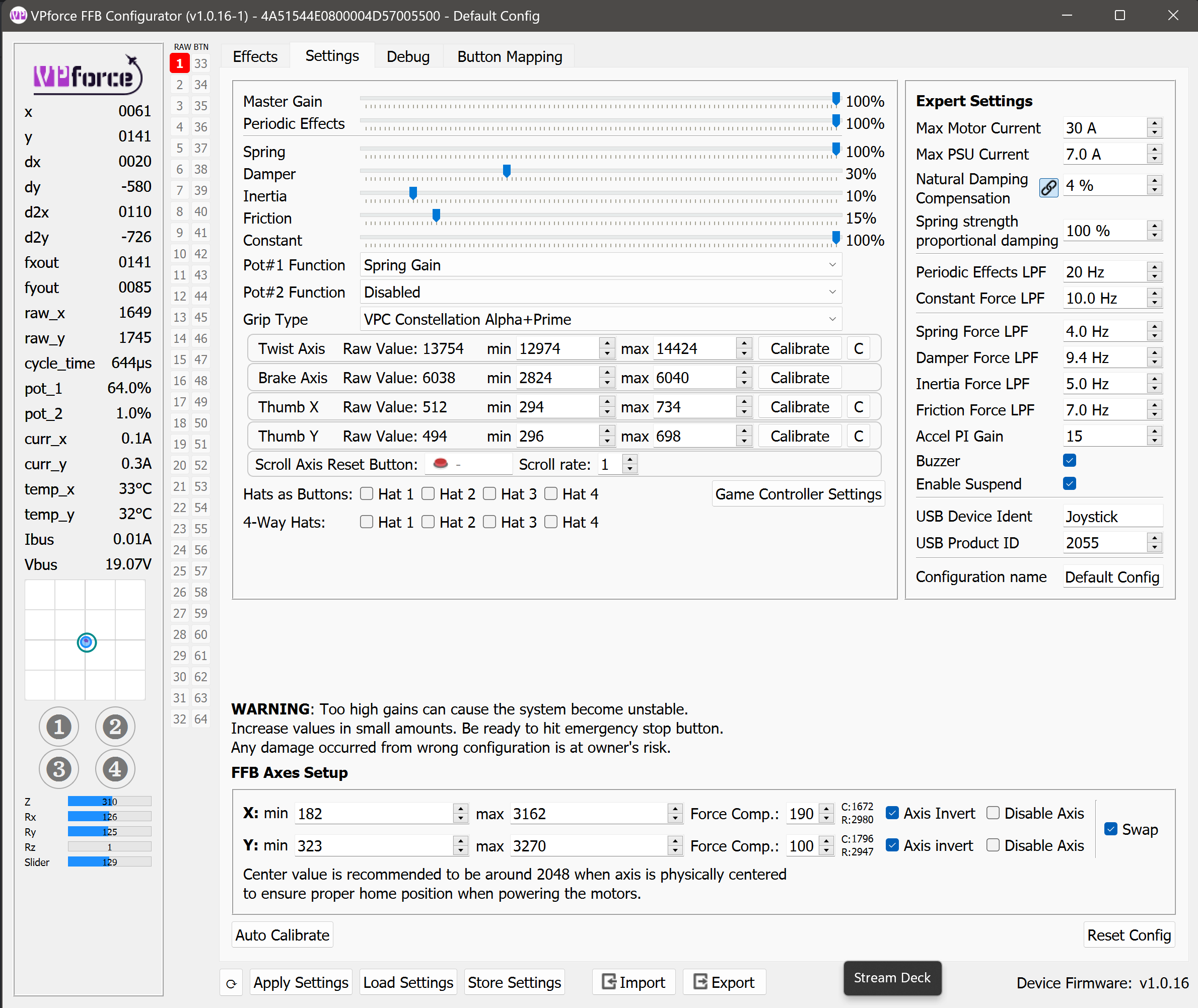Viewport: 1198px width, 1008px height.
Task: Click the Calibrate button for Twist Axis
Action: [799, 348]
